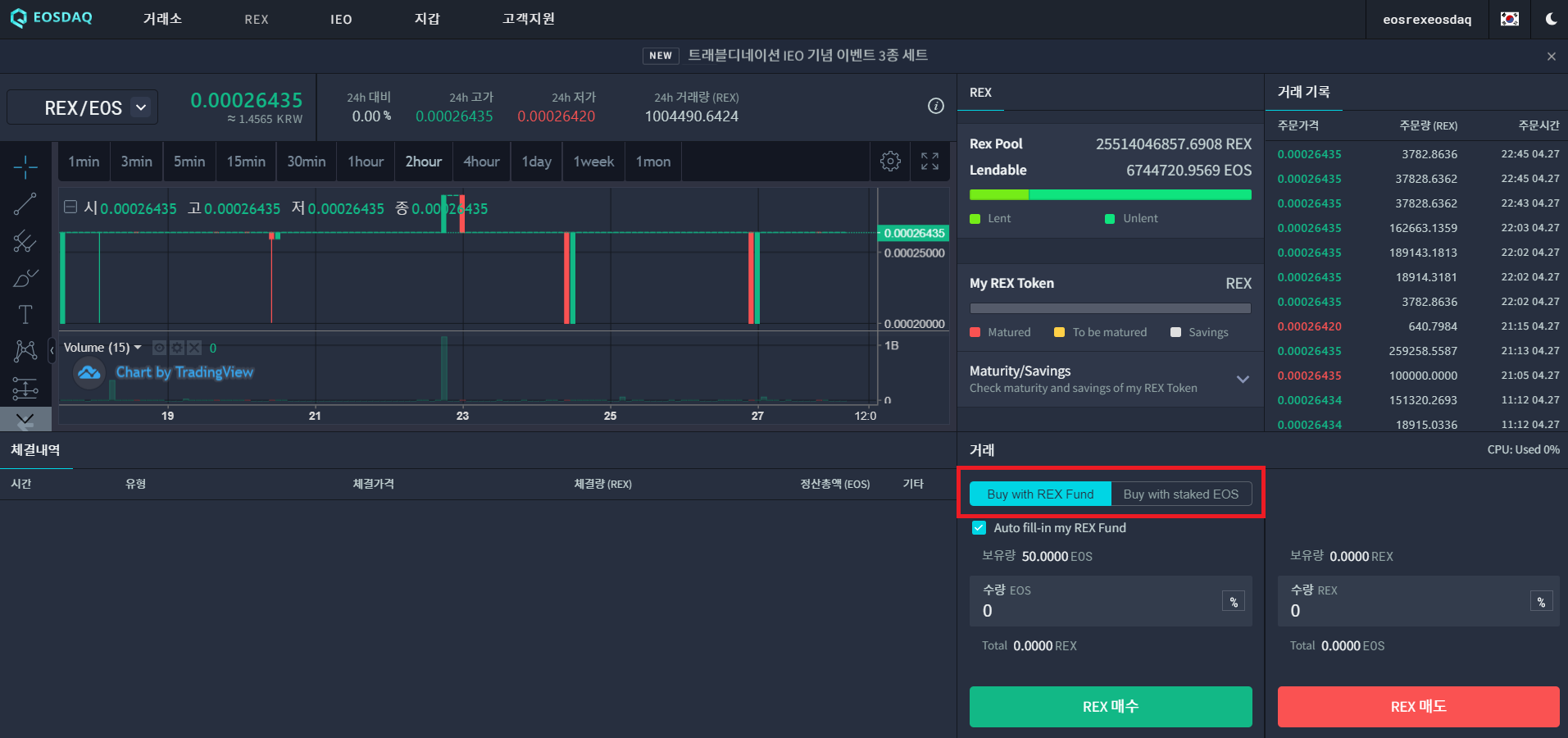This screenshot has width=1568, height=738.
Task: Open chart settings gear icon
Action: [890, 162]
